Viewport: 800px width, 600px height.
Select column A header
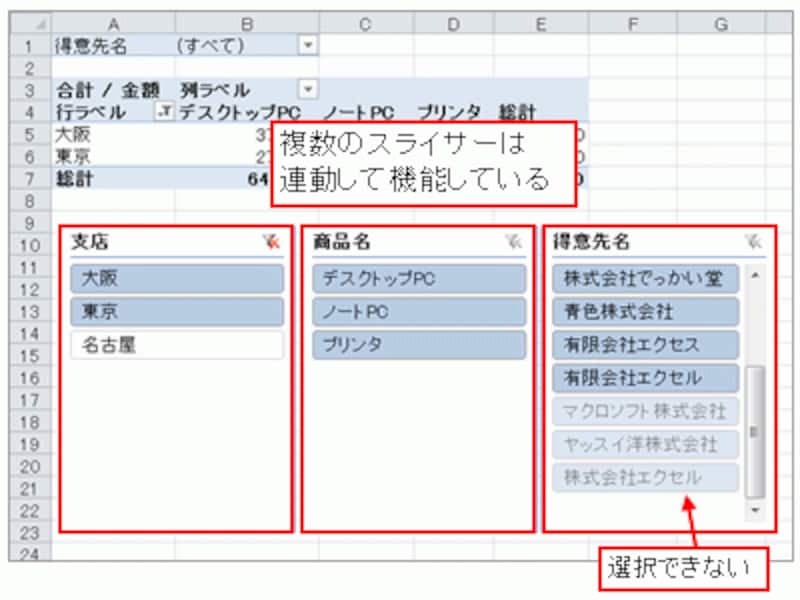[x=113, y=23]
